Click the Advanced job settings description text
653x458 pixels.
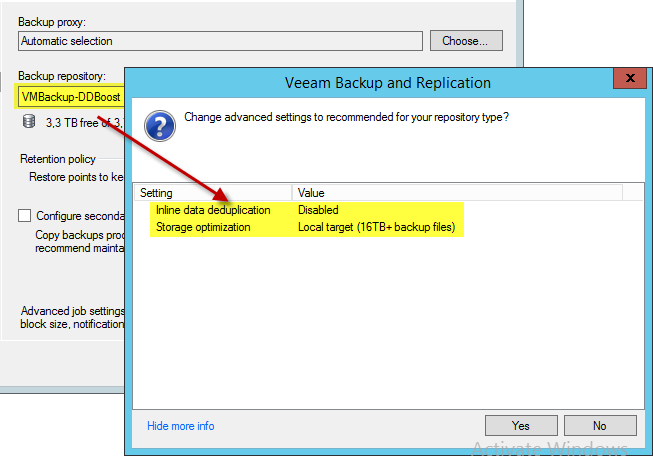70,317
